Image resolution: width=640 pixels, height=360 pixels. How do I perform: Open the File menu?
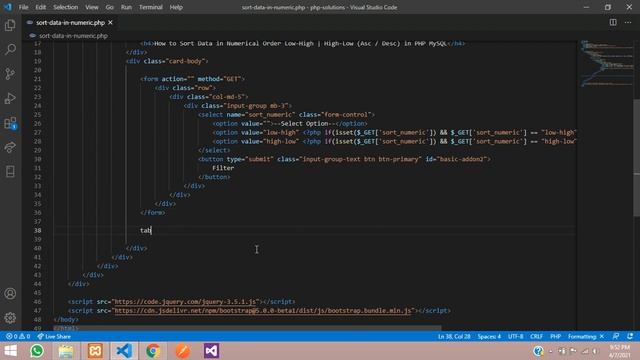click(x=24, y=7)
